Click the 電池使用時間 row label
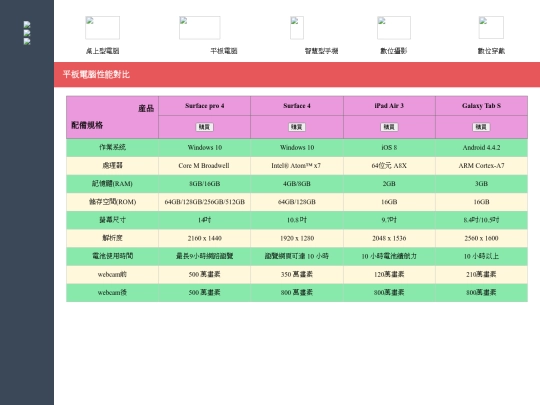The width and height of the screenshot is (540, 405). pyautogui.click(x=112, y=256)
